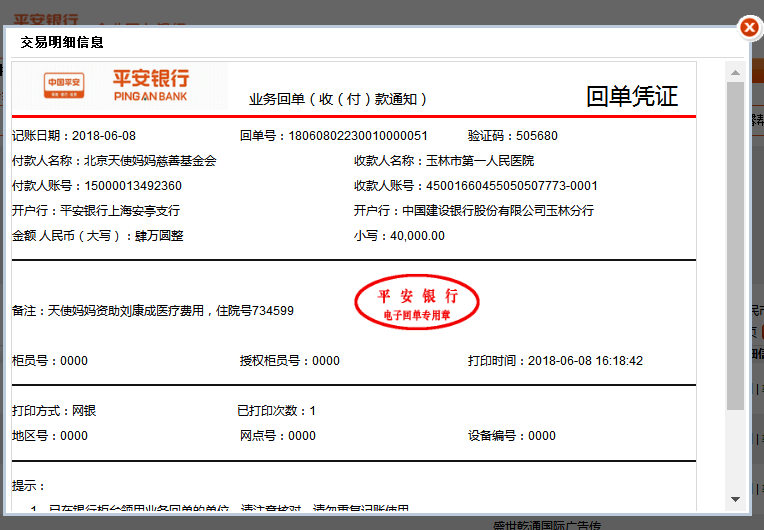Click the 网点号：0000 entry
Viewport: 764px width, 530px height.
[278, 436]
